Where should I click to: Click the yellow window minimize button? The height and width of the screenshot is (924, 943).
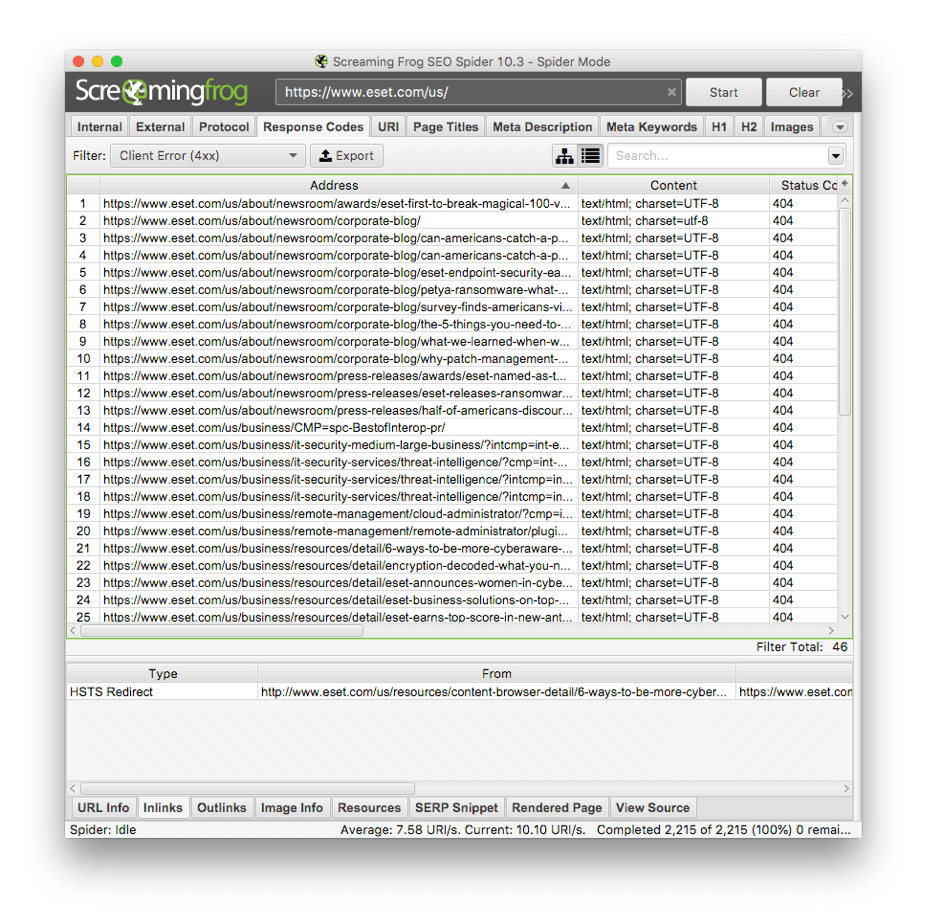coord(97,61)
